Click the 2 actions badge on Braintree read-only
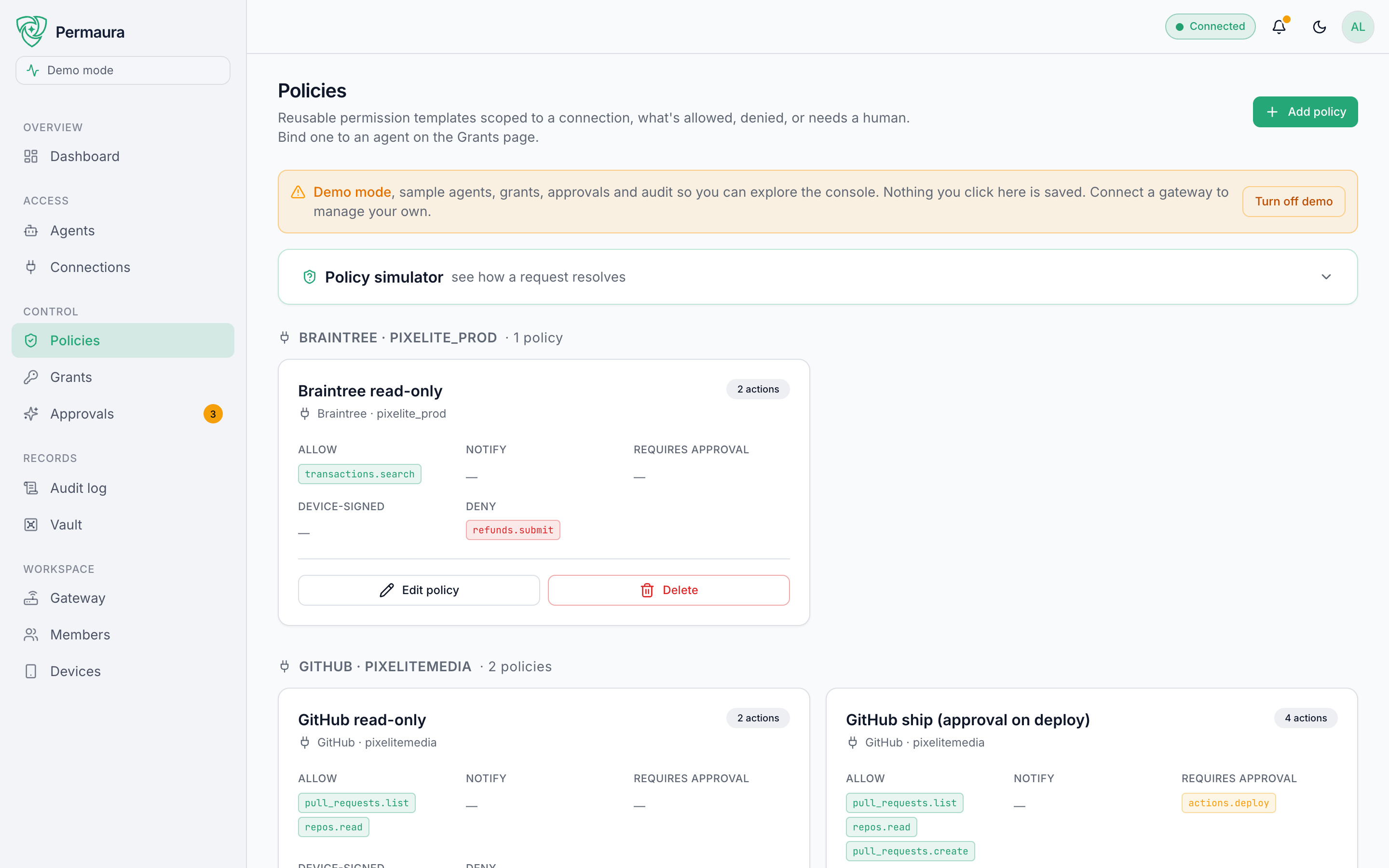 pyautogui.click(x=758, y=389)
